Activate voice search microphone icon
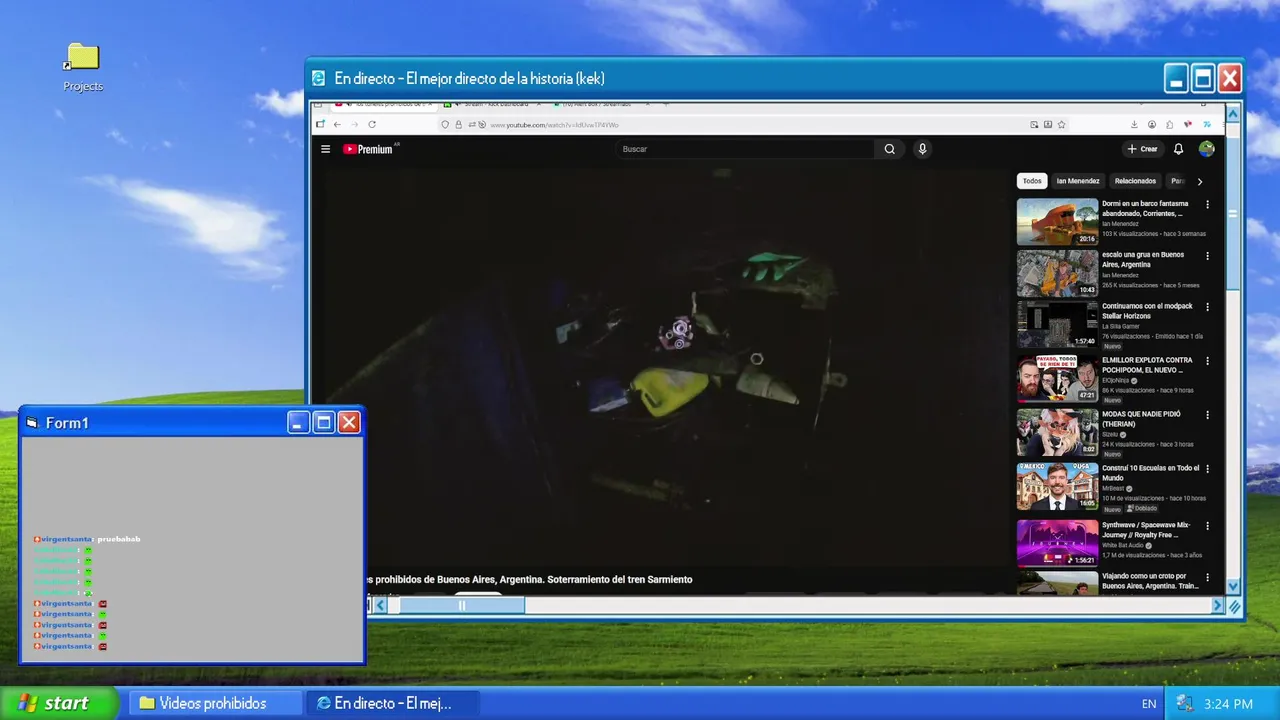This screenshot has height=720, width=1280. tap(922, 149)
